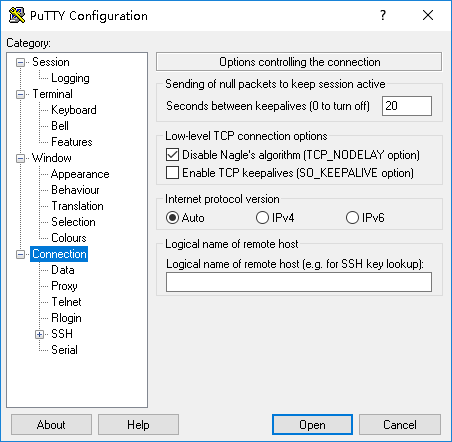Open the Proxy category
Screen dimensions: 452x442
point(64,286)
